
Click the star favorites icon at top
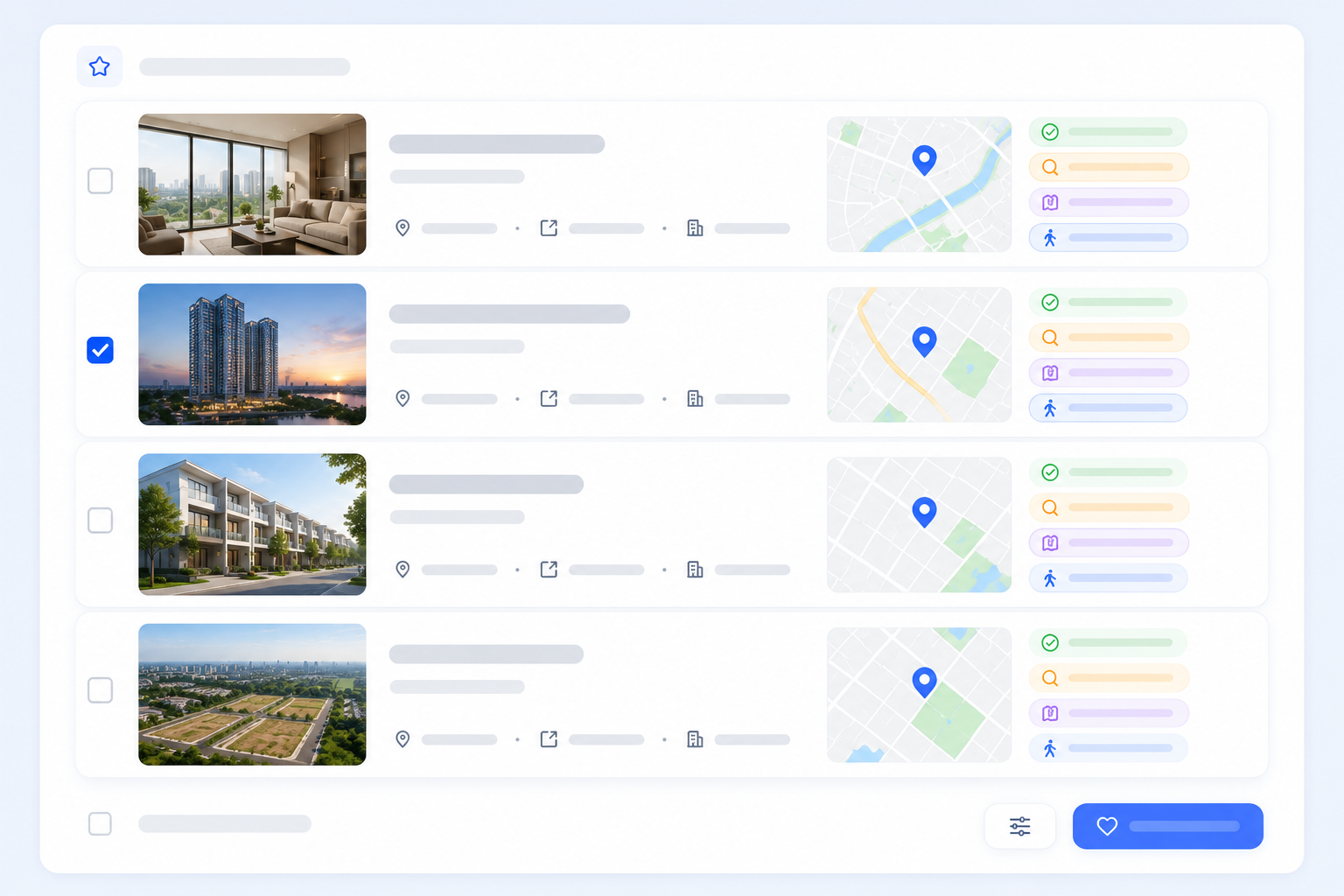(x=100, y=66)
